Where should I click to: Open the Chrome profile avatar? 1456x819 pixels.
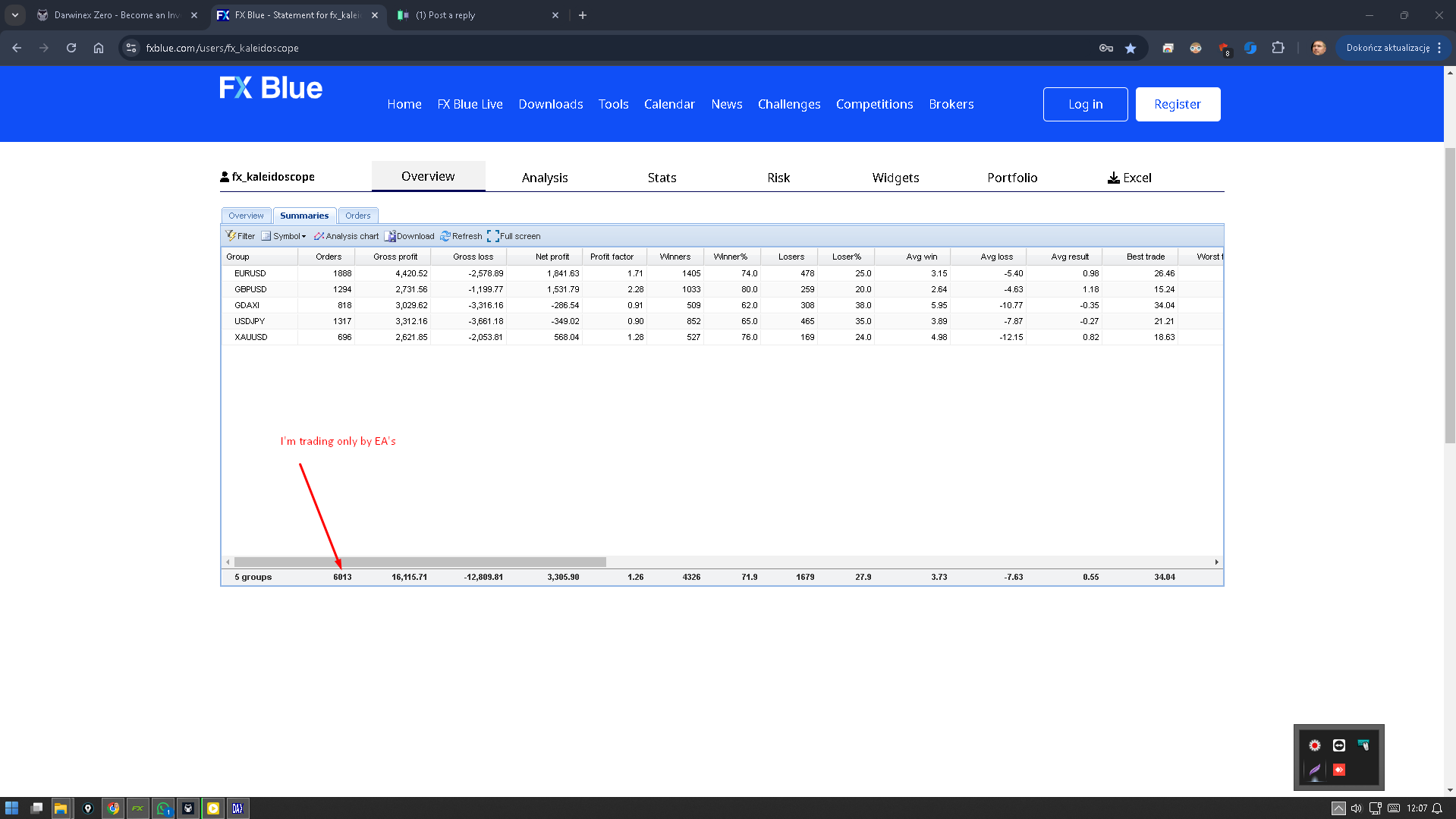1319,48
